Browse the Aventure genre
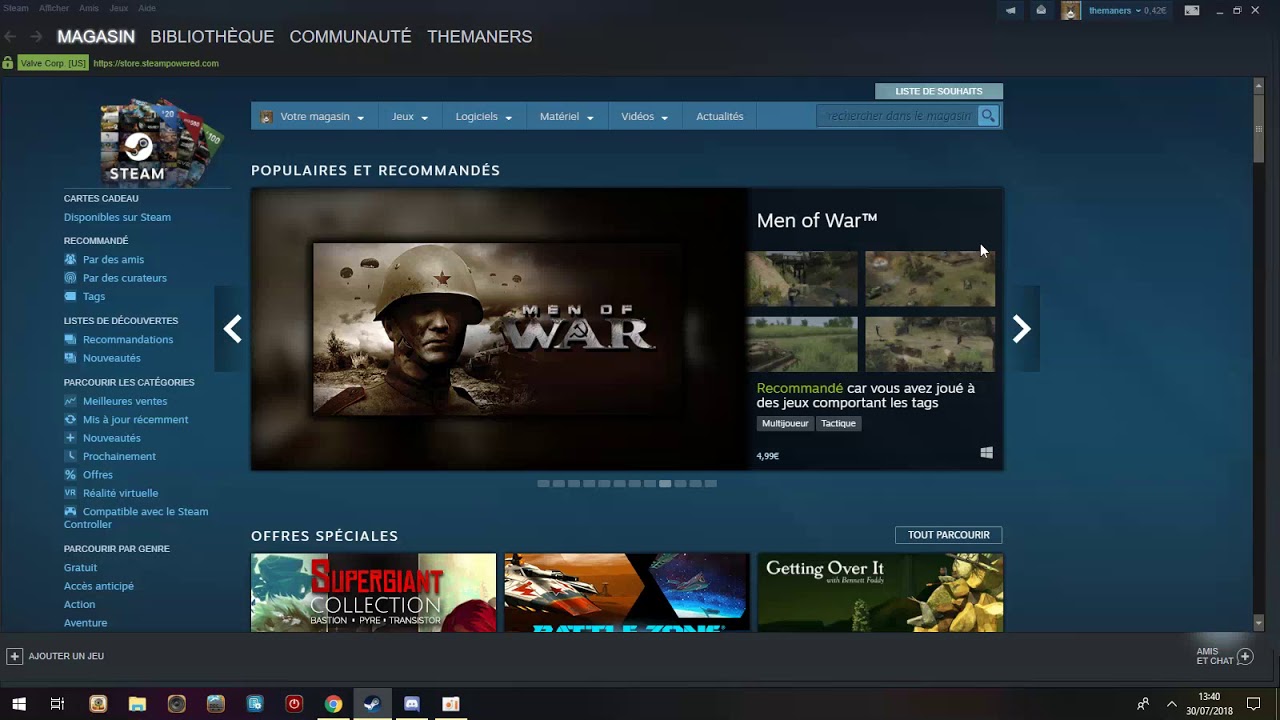1280x720 pixels. click(85, 623)
